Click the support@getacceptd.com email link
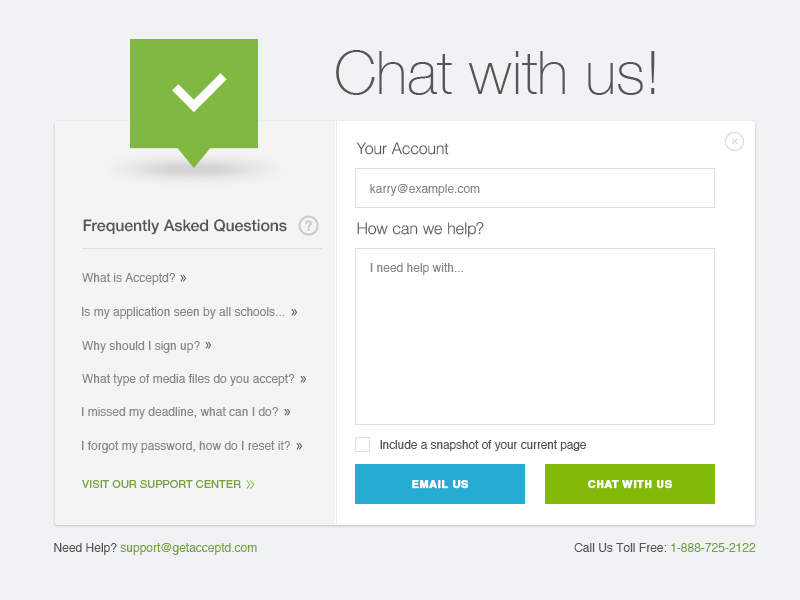 pyautogui.click(x=189, y=548)
